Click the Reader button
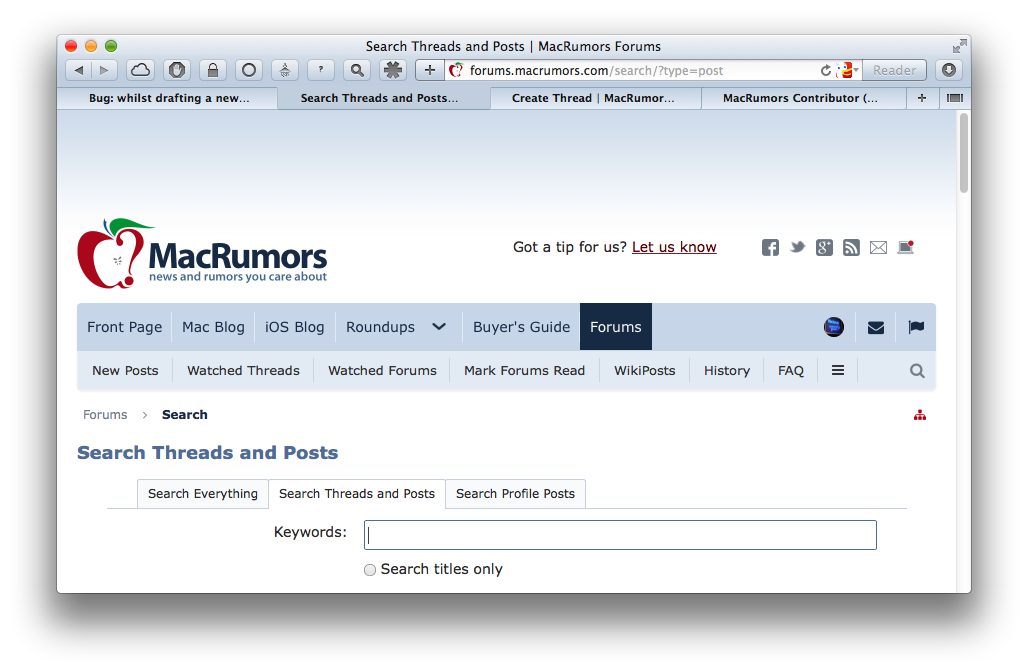 click(x=894, y=70)
